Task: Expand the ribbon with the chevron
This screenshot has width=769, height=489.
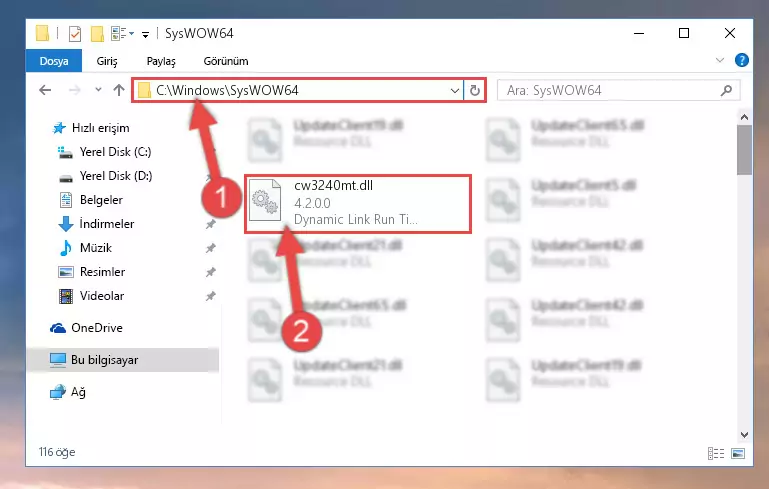Action: [719, 60]
